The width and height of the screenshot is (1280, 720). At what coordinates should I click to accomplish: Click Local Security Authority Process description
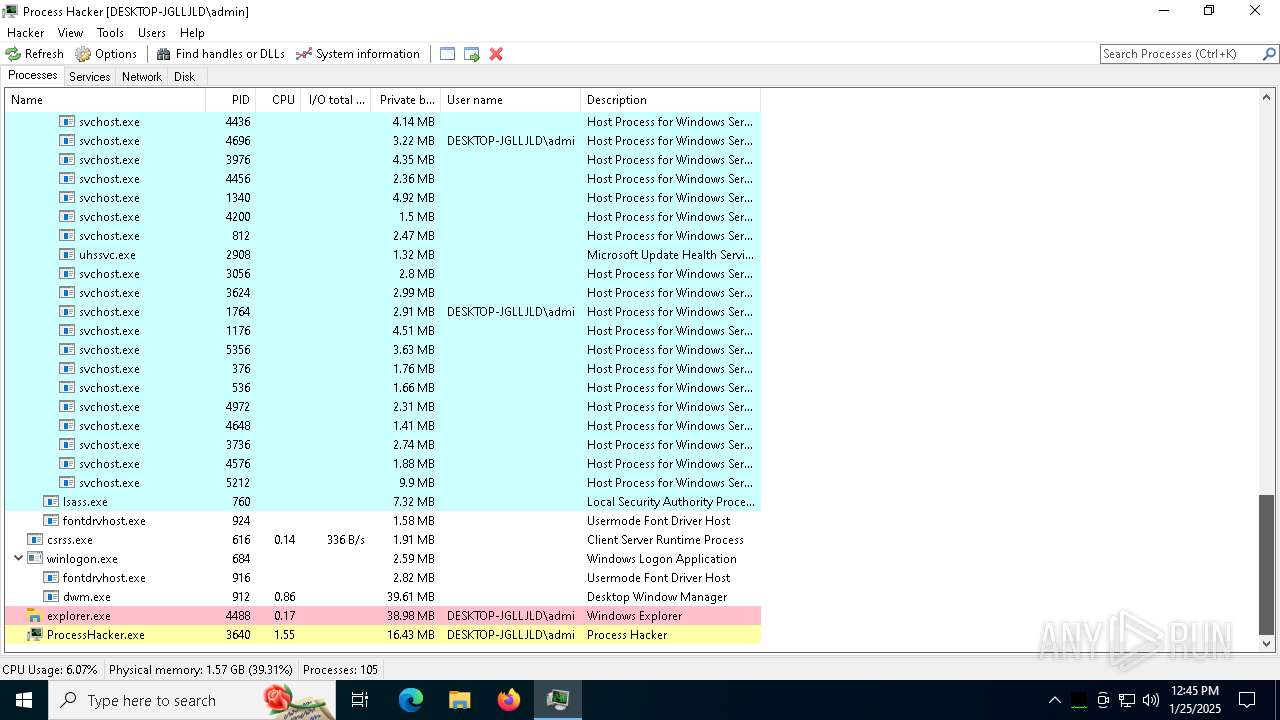pos(671,502)
